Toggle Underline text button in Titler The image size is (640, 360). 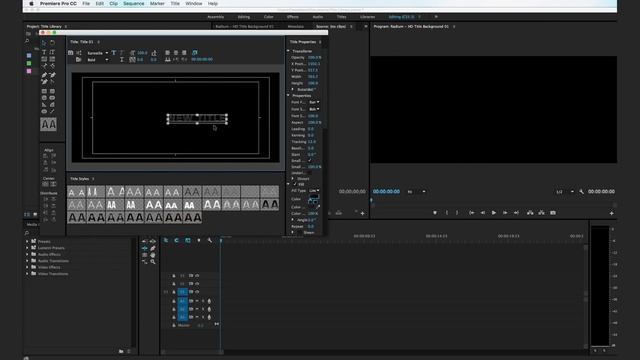coord(122,60)
